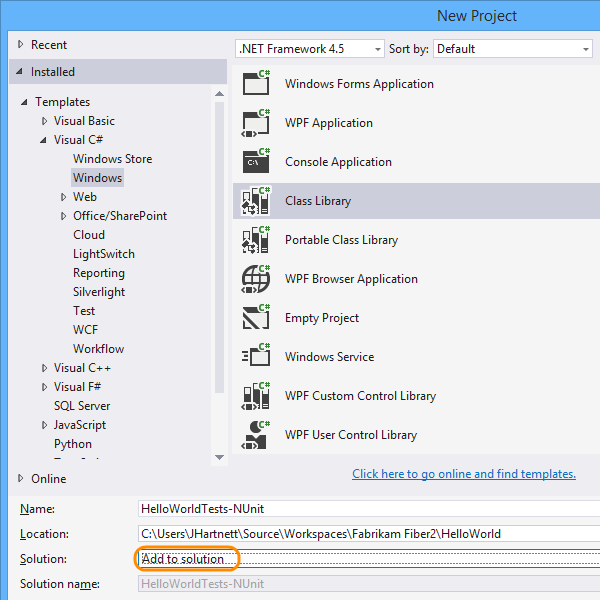The width and height of the screenshot is (600, 600).
Task: Click the go online and find templates link
Action: pyautogui.click(x=464, y=474)
